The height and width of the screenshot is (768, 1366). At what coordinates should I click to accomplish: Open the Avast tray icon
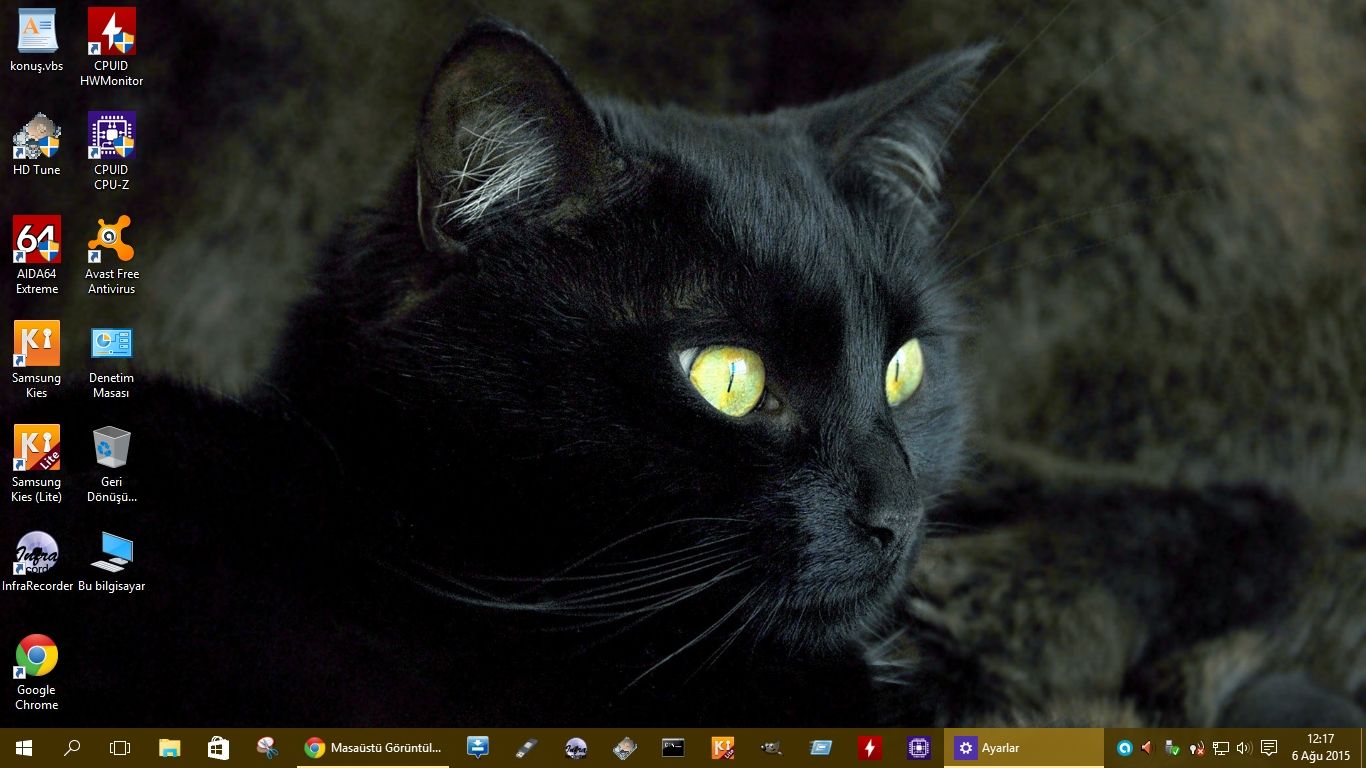1125,748
